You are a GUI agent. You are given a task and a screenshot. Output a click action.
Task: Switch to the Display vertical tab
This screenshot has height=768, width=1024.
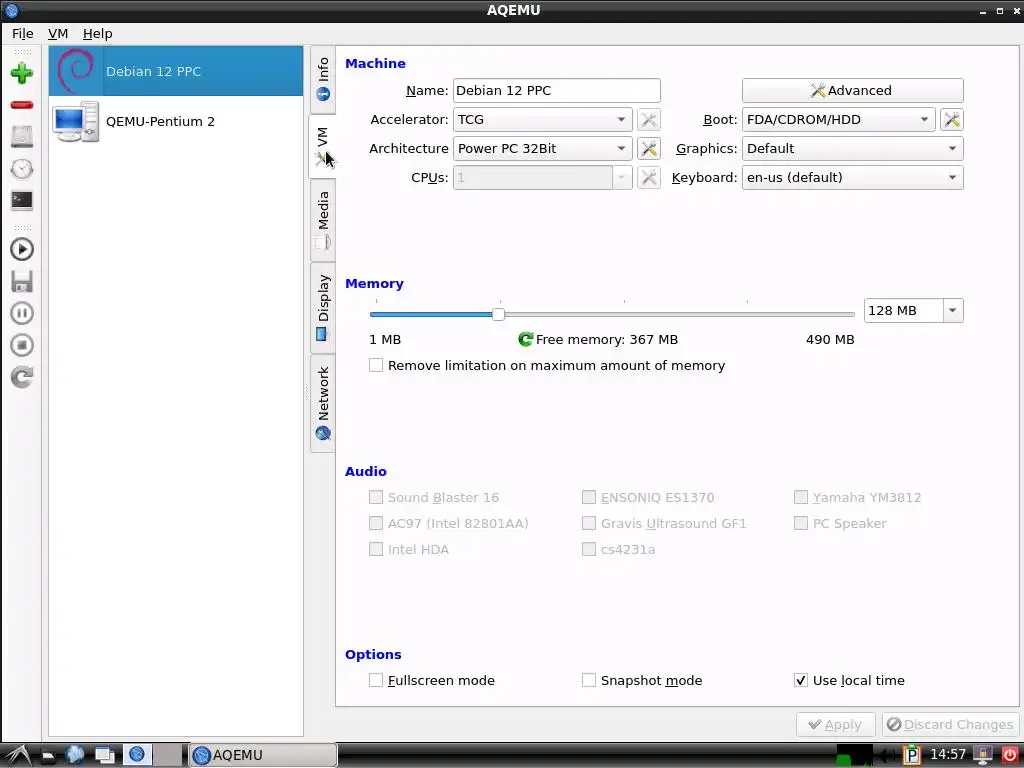(323, 307)
